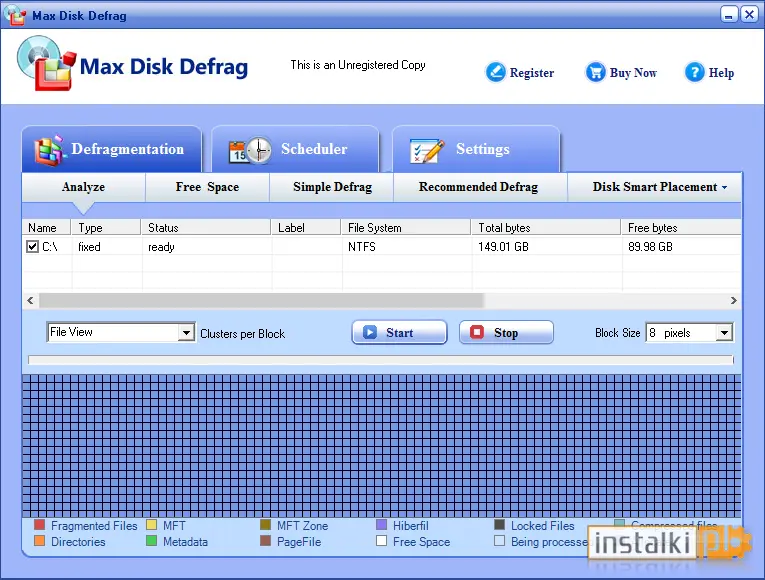Choose Recommended Defrag
765x580 pixels.
coord(479,187)
